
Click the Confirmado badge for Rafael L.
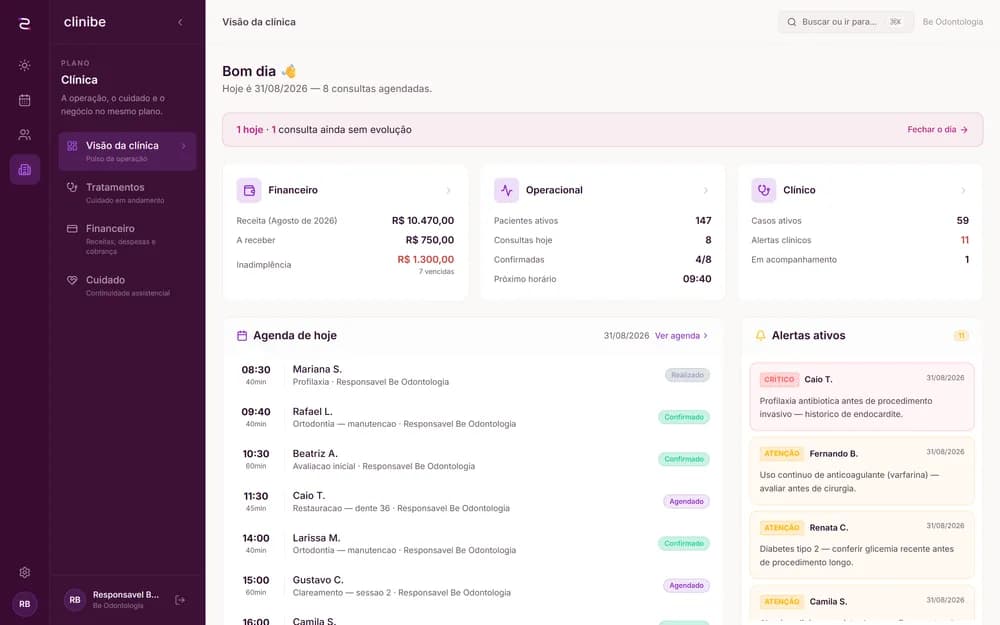(x=684, y=417)
